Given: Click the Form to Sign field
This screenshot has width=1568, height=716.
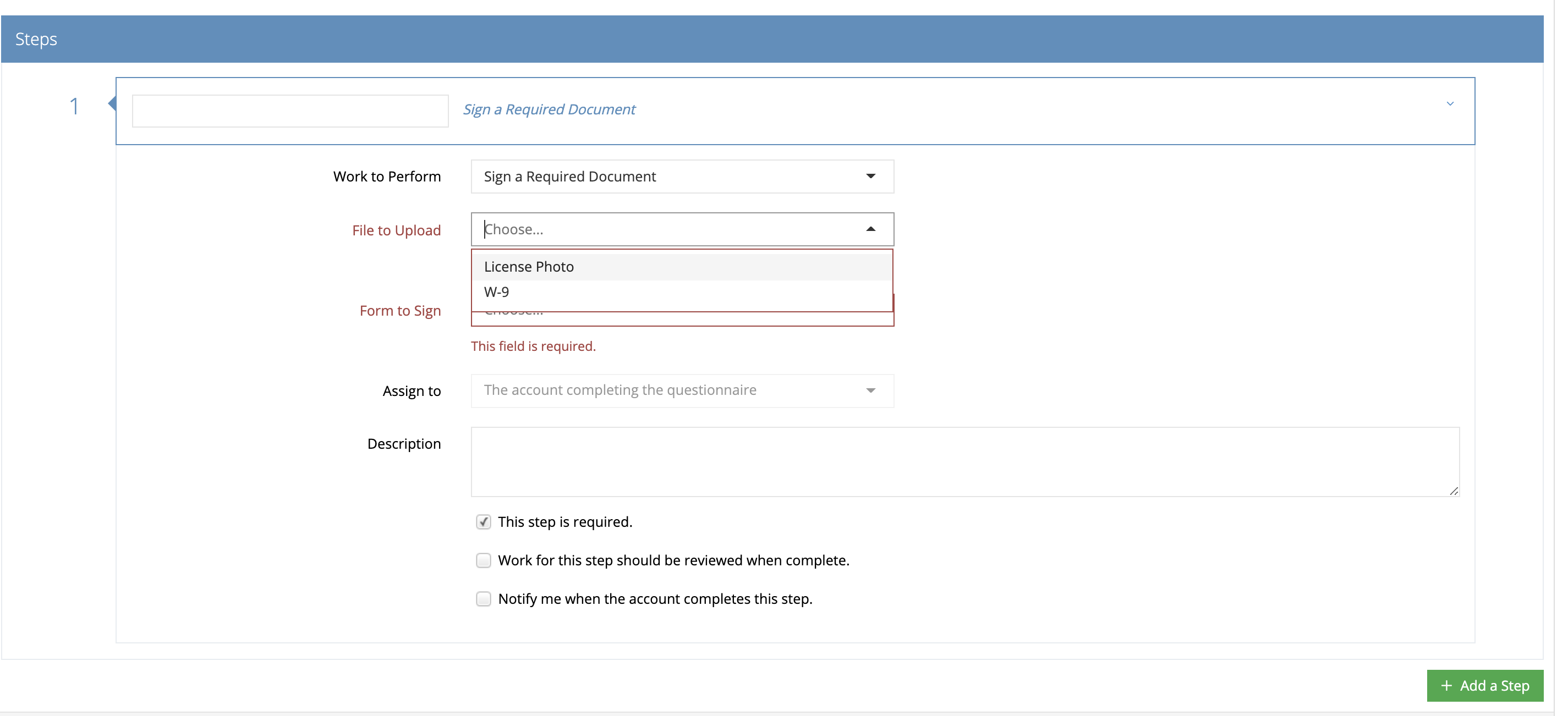Looking at the screenshot, I should pos(682,320).
